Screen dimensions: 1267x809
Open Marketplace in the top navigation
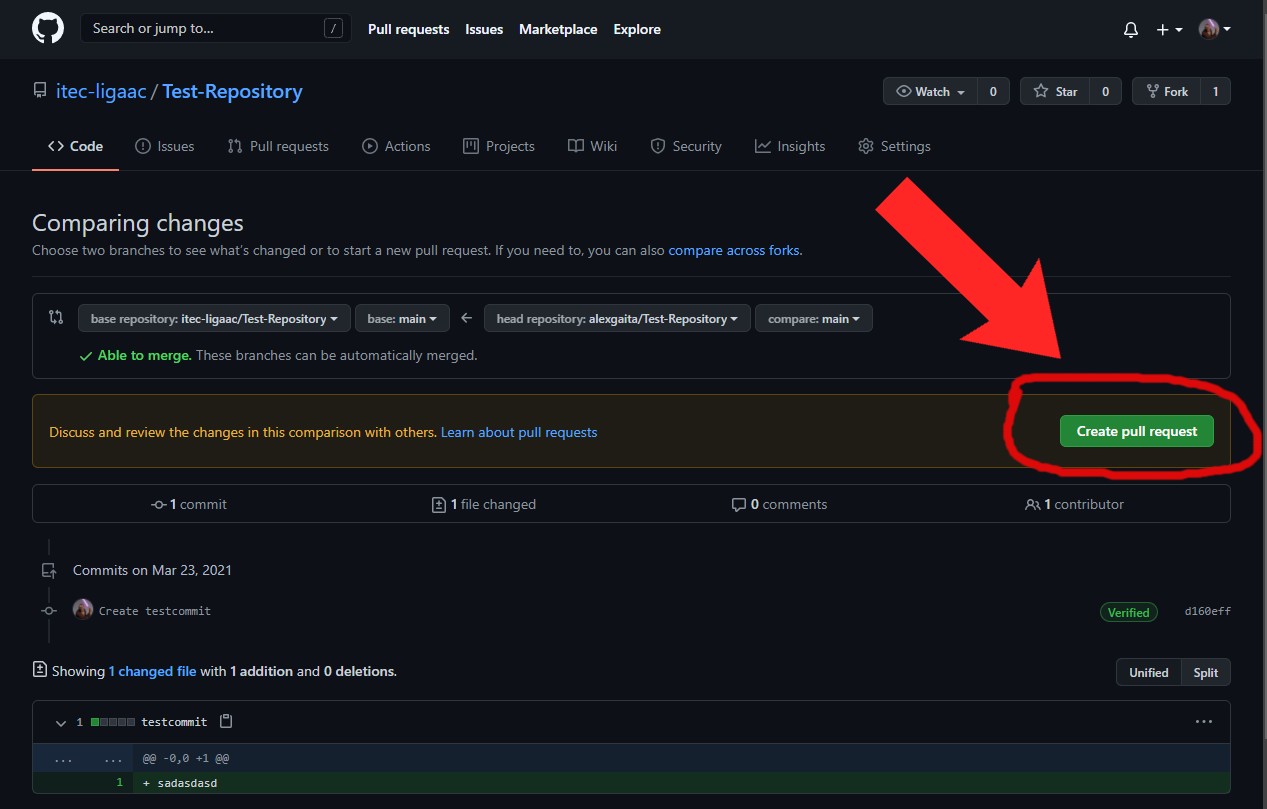pos(558,29)
